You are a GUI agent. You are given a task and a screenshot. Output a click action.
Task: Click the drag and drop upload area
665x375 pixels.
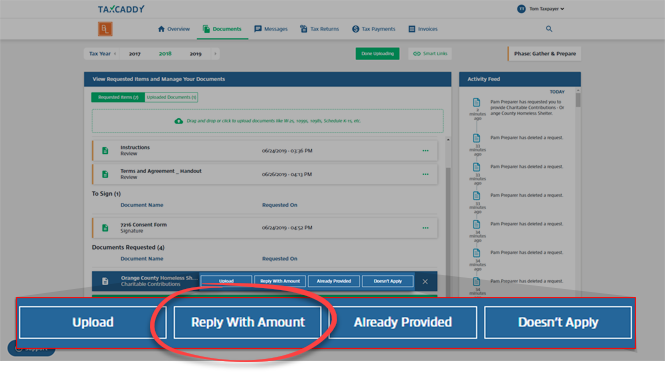tap(268, 121)
